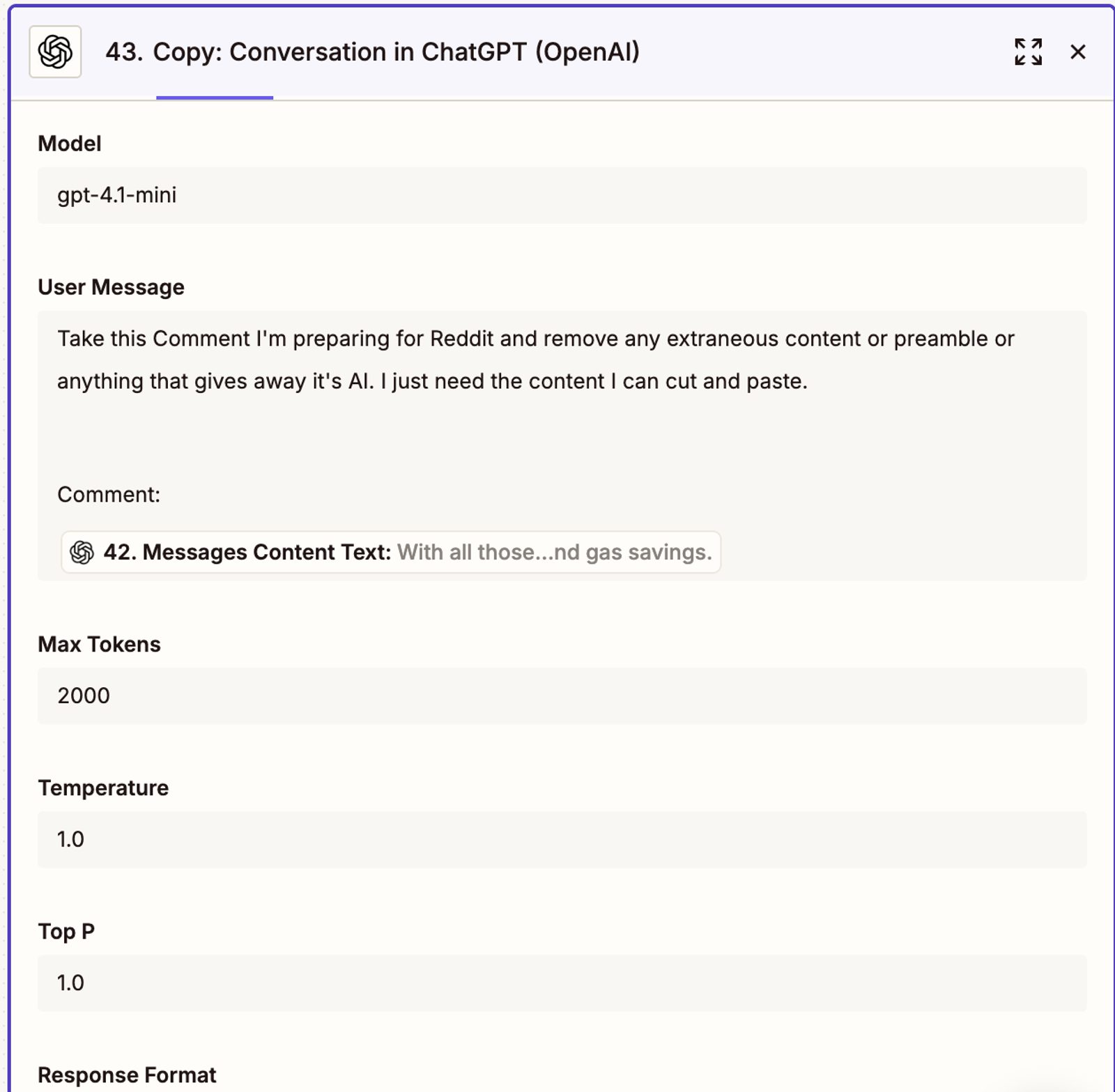Click the gray "With all those...nd gas savings." preview
The width and height of the screenshot is (1115, 1092).
(x=555, y=553)
